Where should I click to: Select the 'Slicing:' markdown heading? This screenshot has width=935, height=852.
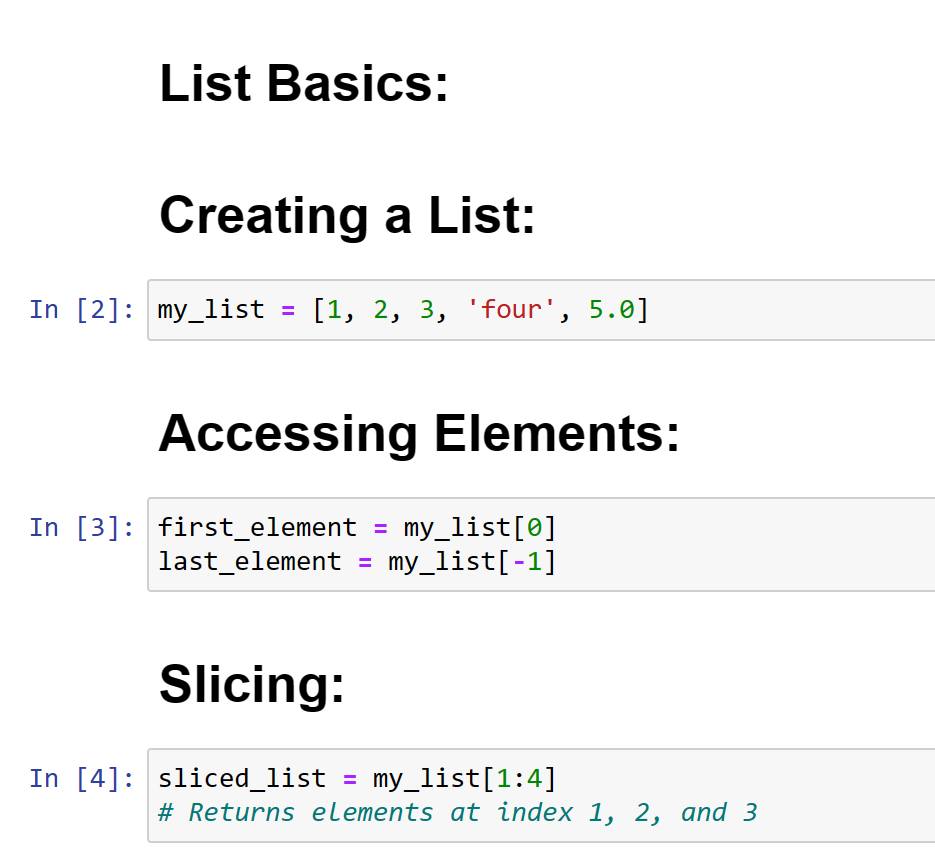[252, 684]
